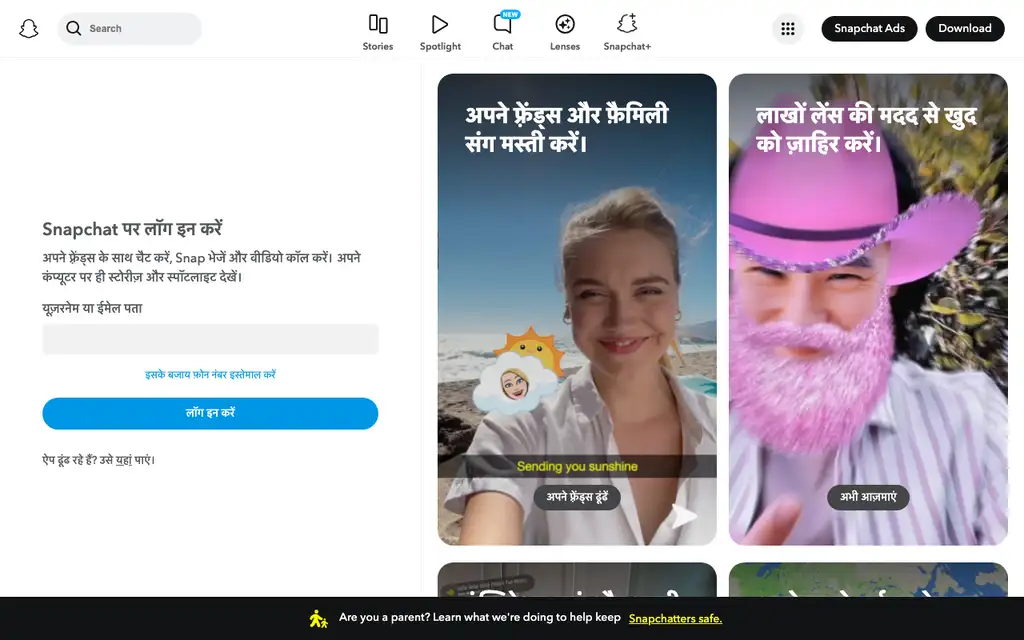Click the blue लॉग इन करें button
The width and height of the screenshot is (1024, 640).
(210, 413)
